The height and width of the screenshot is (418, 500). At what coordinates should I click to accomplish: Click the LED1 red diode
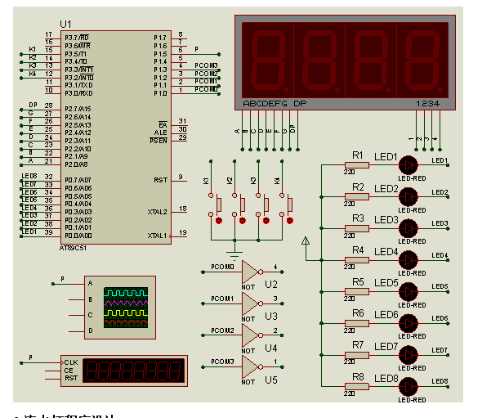pyautogui.click(x=408, y=165)
